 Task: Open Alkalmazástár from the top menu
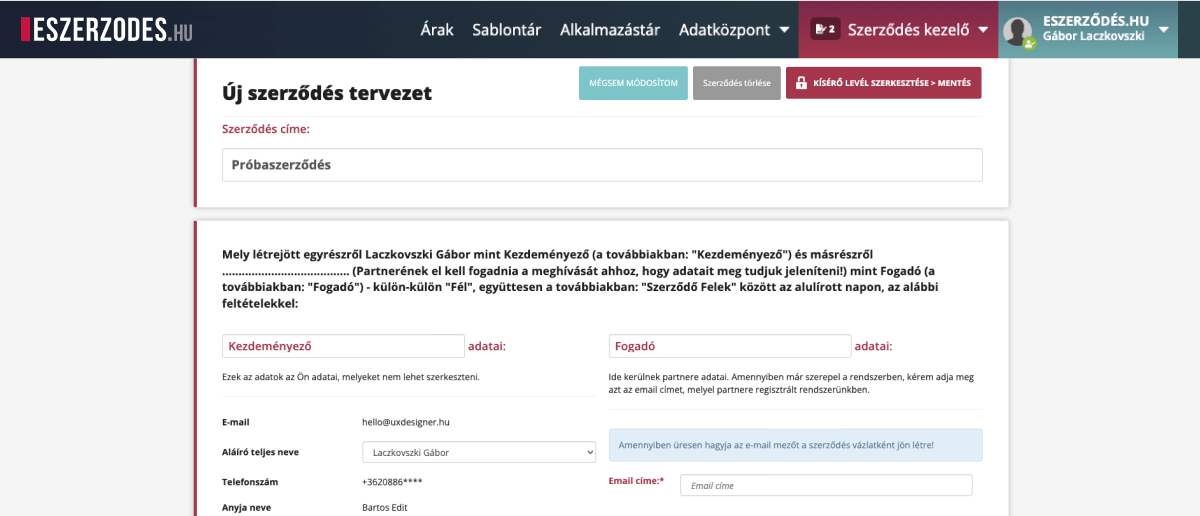610,29
